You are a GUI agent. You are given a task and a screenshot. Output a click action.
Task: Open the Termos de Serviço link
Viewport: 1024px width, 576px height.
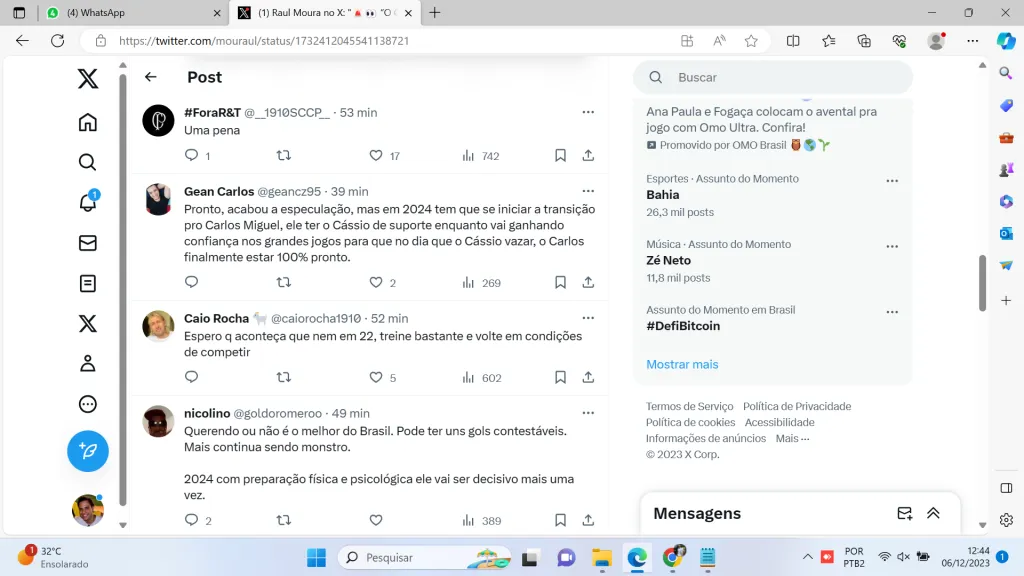pos(689,406)
